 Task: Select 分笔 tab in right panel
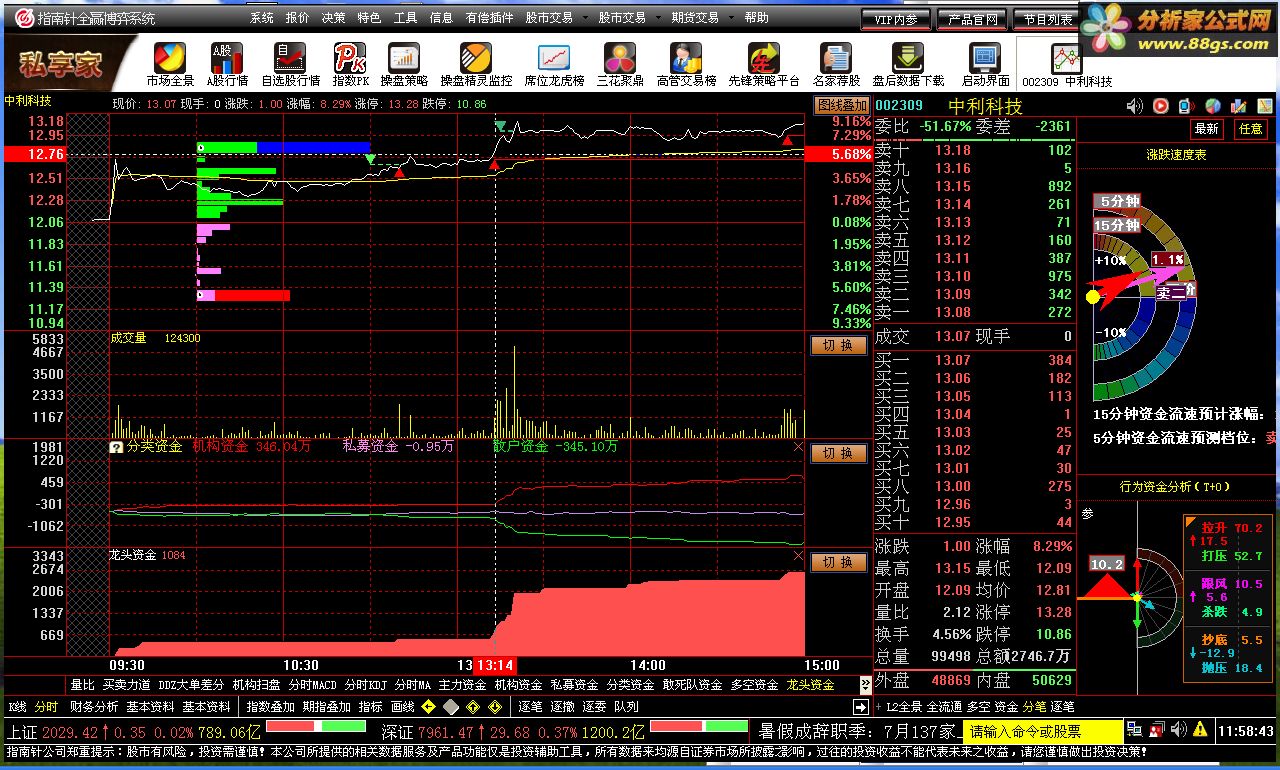tap(1034, 707)
